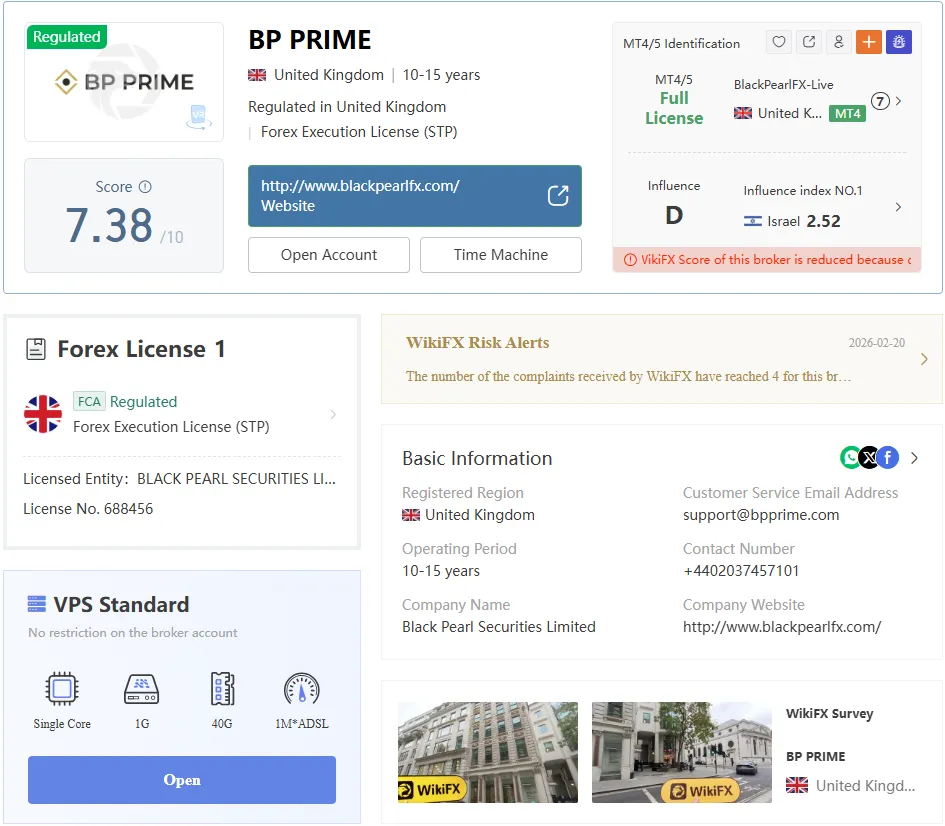Click the orange plus icon
The width and height of the screenshot is (945, 826).
click(868, 42)
